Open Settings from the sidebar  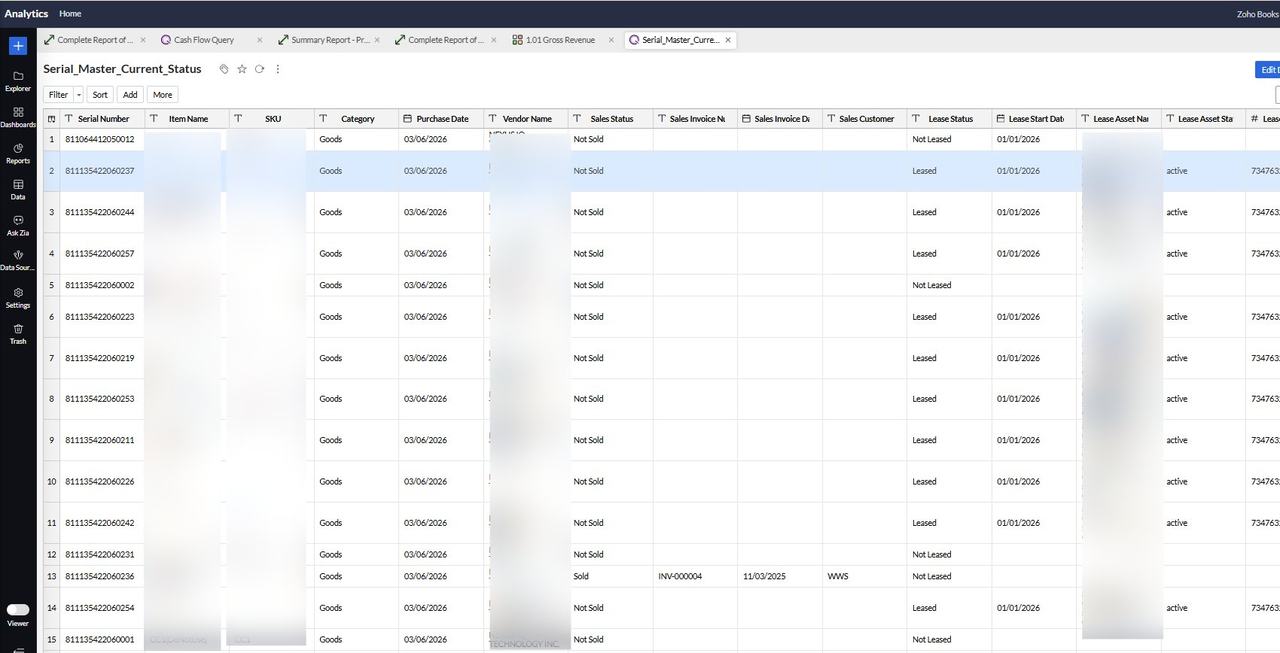[18, 298]
